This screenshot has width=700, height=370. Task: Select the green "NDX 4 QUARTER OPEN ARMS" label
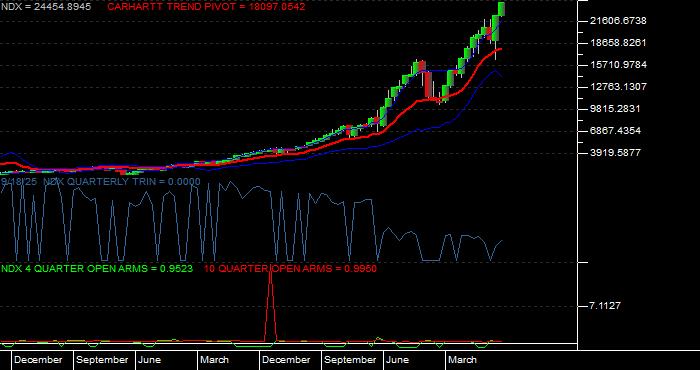point(97,268)
